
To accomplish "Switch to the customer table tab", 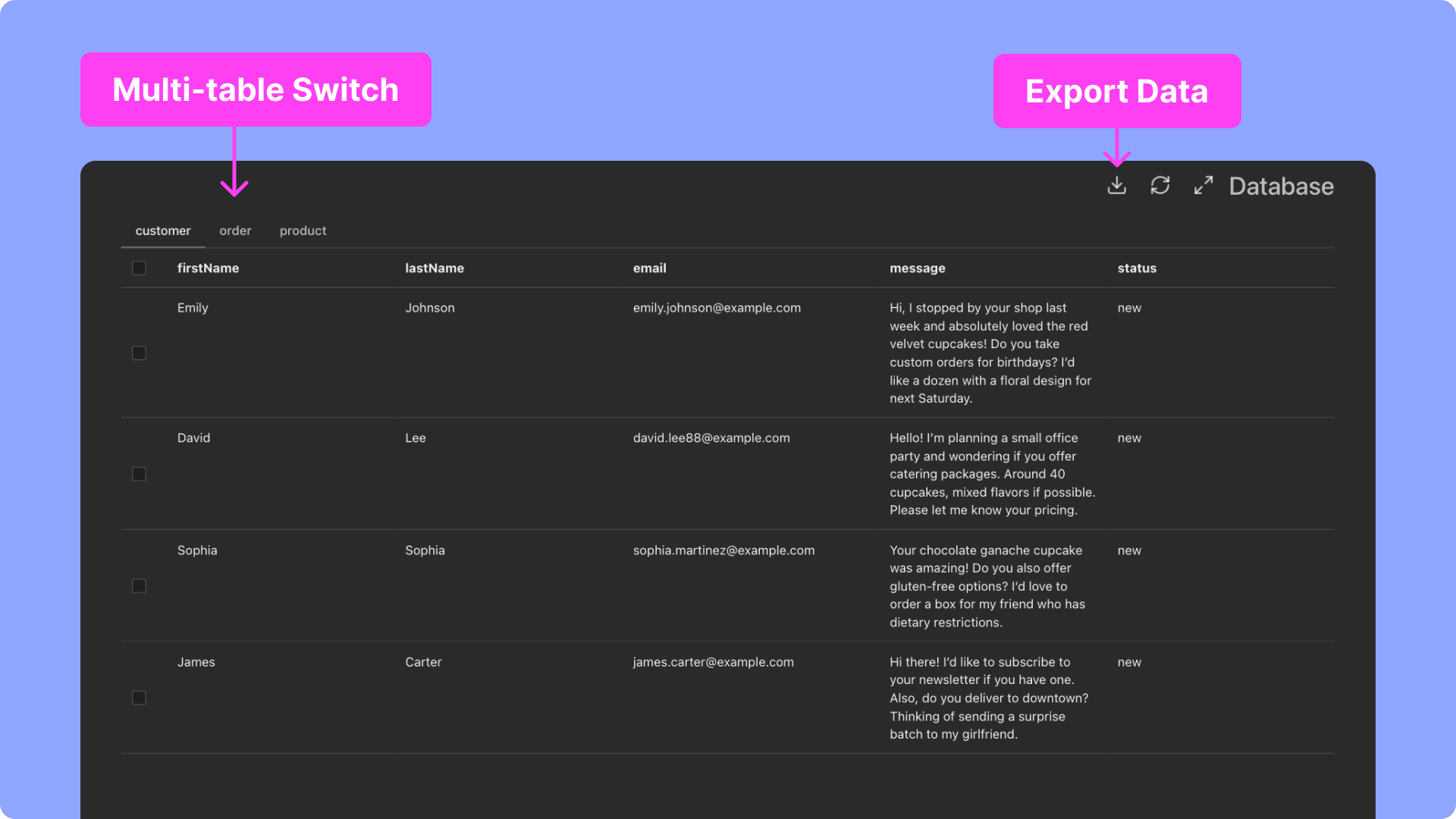I will pyautogui.click(x=163, y=231).
